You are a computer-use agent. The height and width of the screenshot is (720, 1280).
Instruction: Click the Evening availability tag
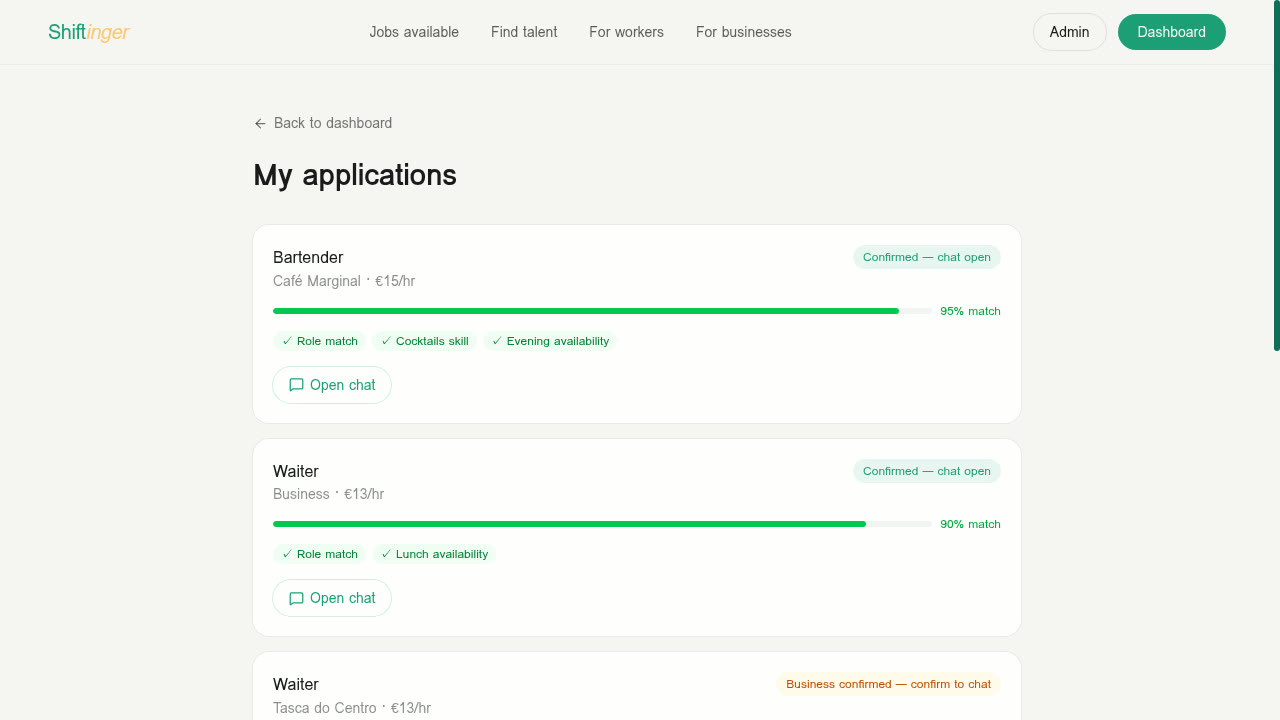pyautogui.click(x=550, y=341)
